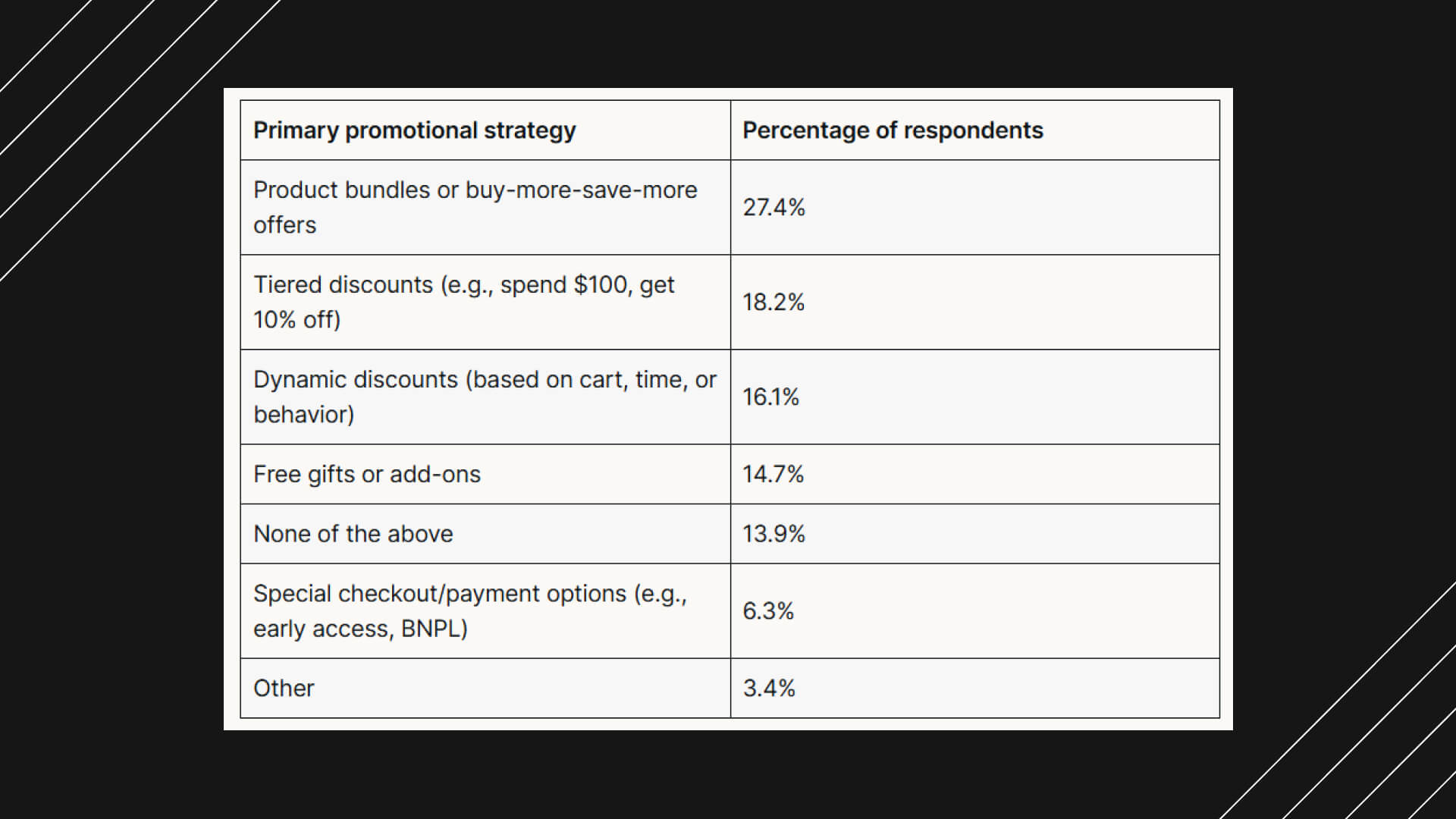Select the "Product bundles or buy-more-save-more offers" cell
This screenshot has height=819, width=1456.
point(475,207)
